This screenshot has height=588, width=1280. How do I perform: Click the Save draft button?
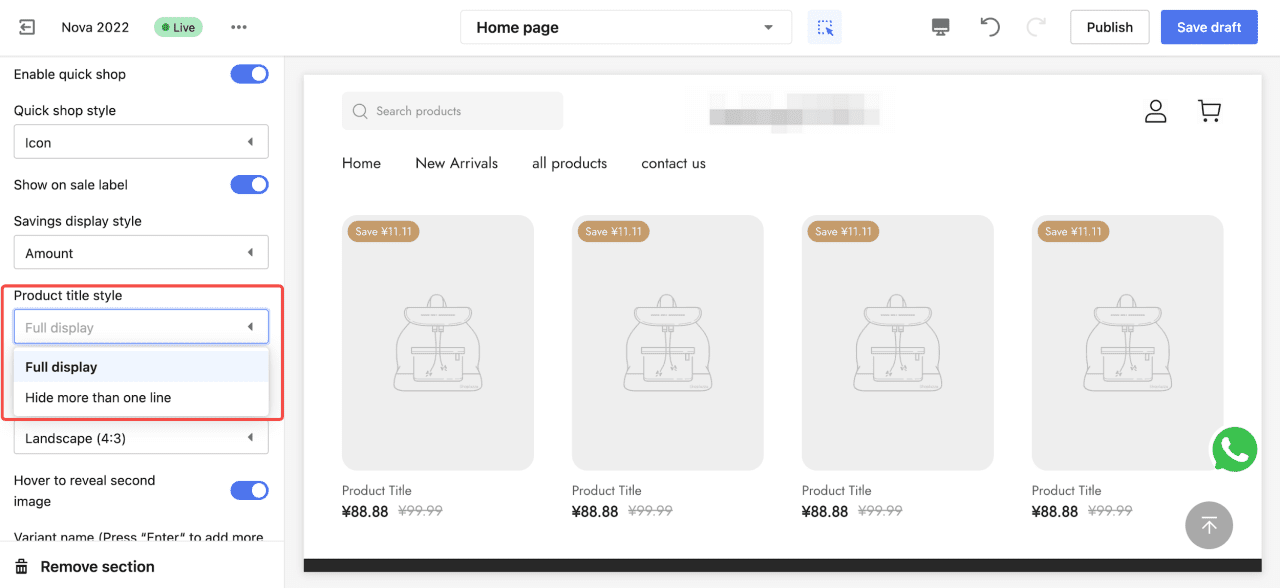tap(1209, 27)
